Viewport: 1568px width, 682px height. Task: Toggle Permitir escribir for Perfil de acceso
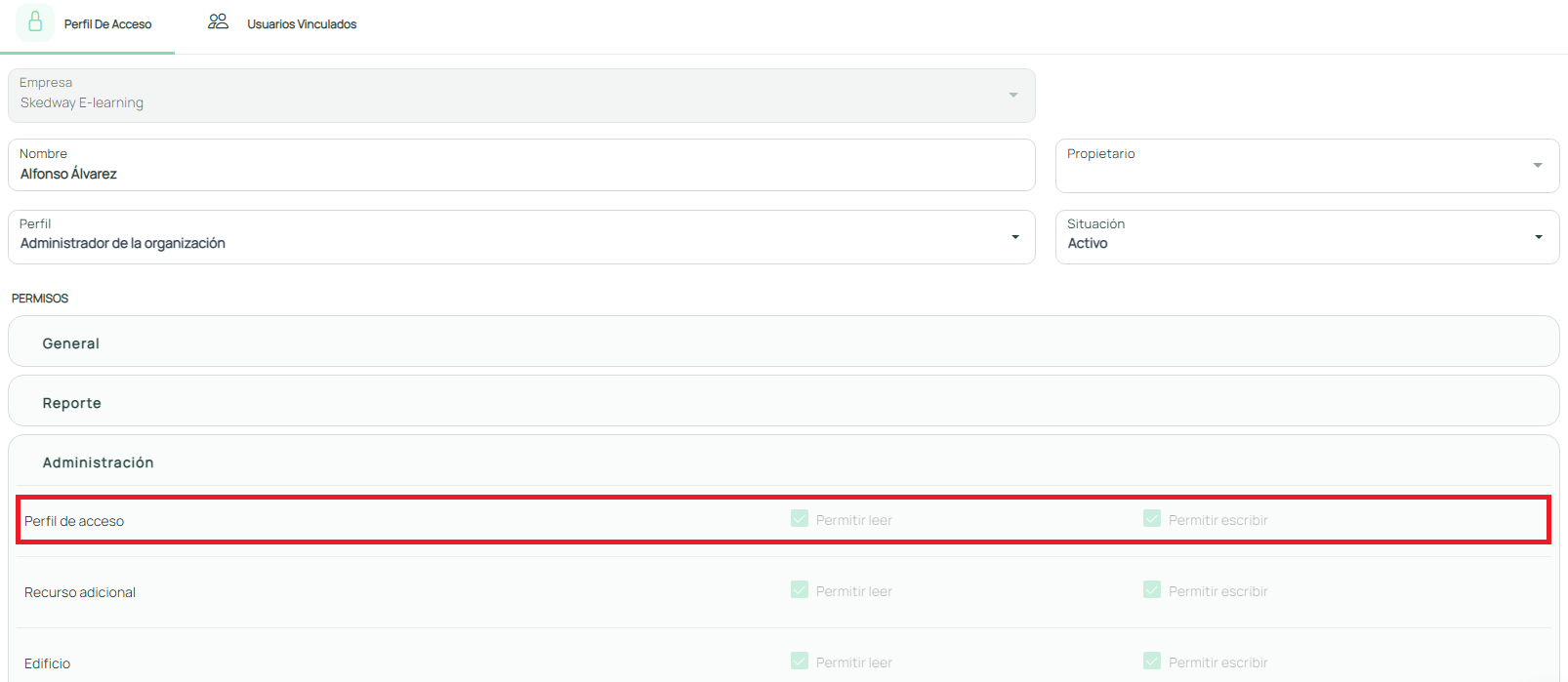1152,519
